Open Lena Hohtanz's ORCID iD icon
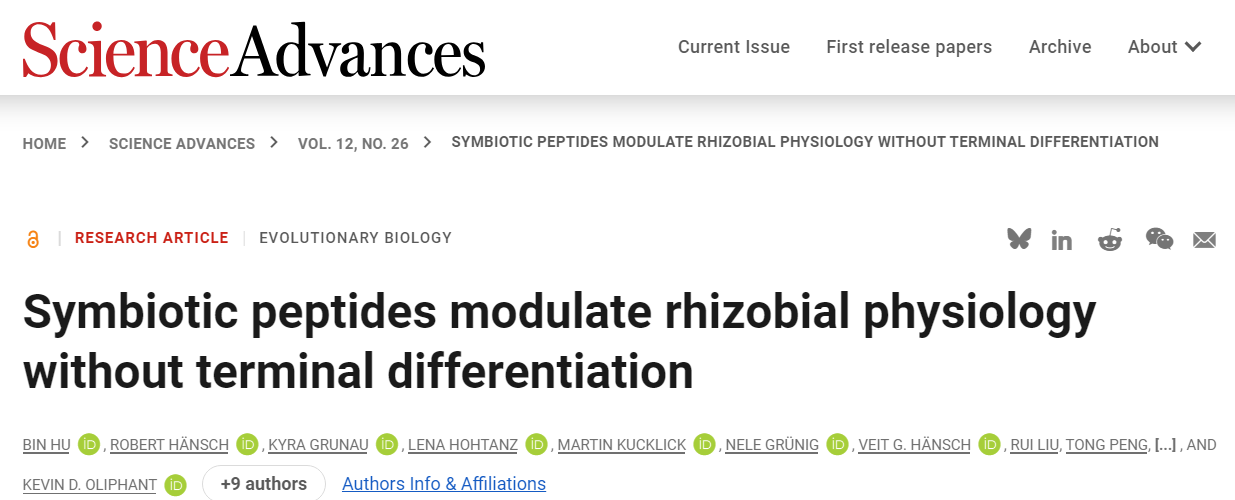The height and width of the screenshot is (500, 1235). (537, 444)
